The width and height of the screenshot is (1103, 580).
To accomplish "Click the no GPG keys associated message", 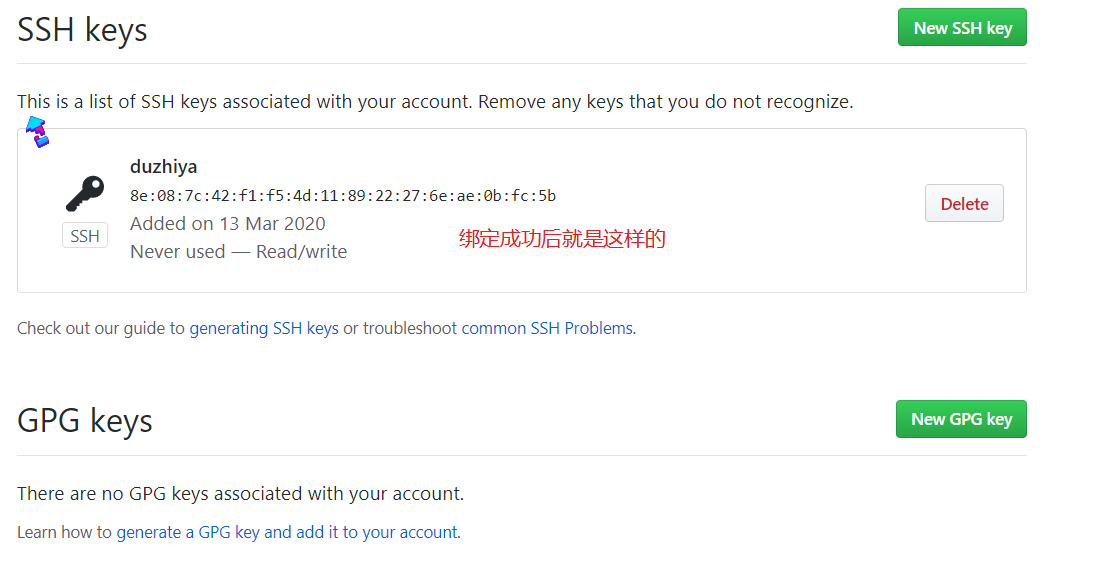I will point(241,494).
